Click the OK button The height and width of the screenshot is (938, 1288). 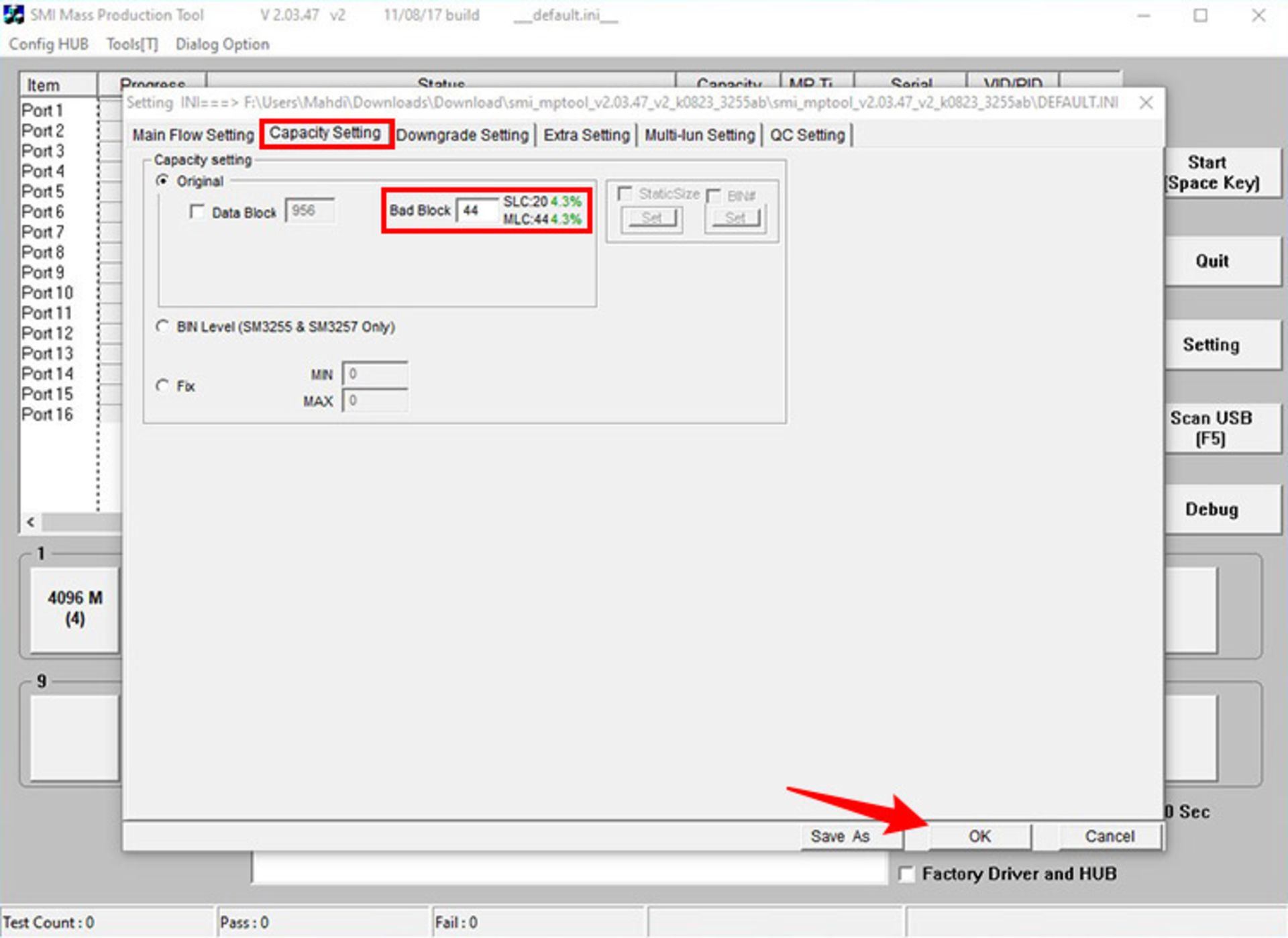pyautogui.click(x=979, y=836)
